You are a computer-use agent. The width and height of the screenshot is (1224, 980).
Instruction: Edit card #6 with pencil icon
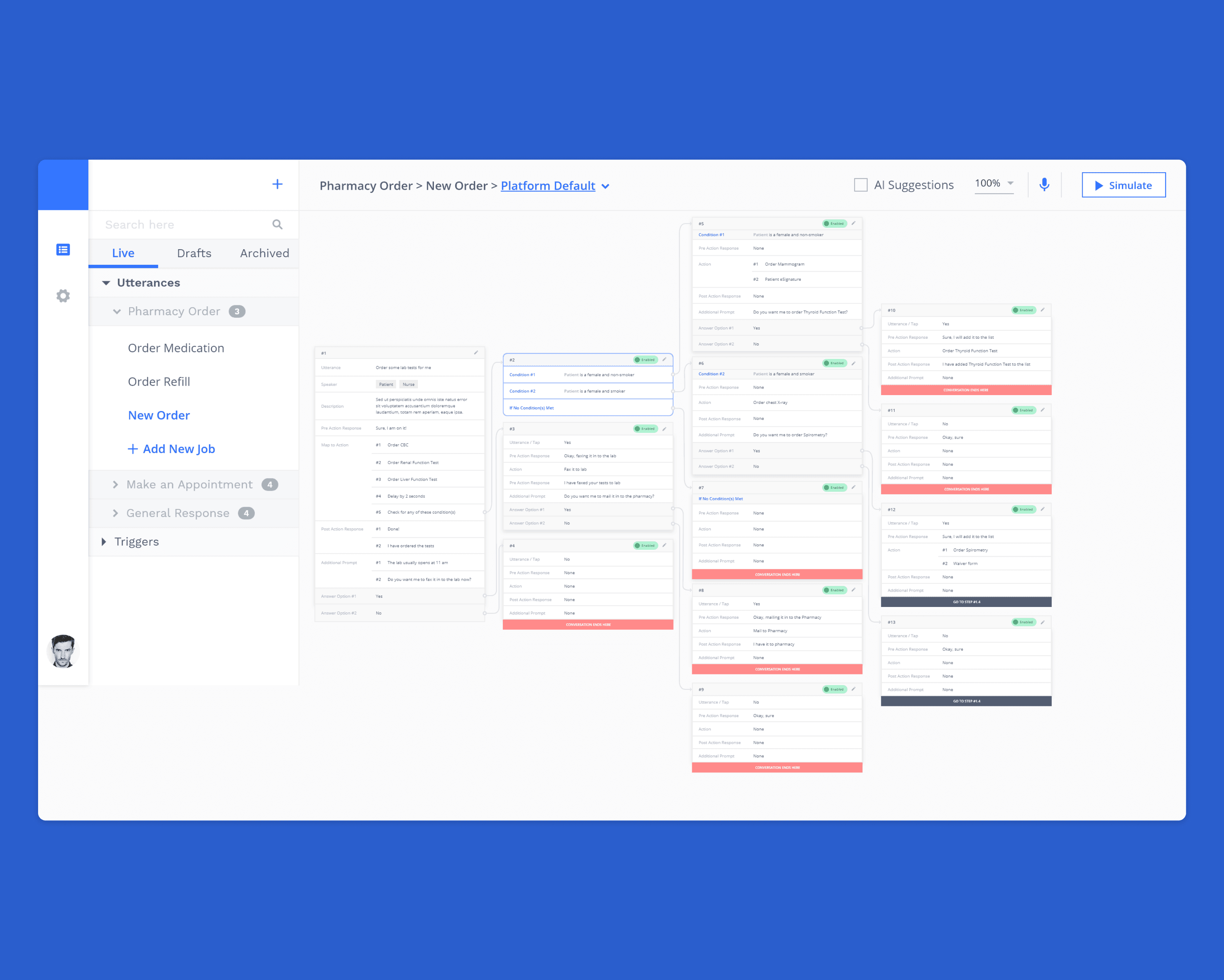click(853, 363)
